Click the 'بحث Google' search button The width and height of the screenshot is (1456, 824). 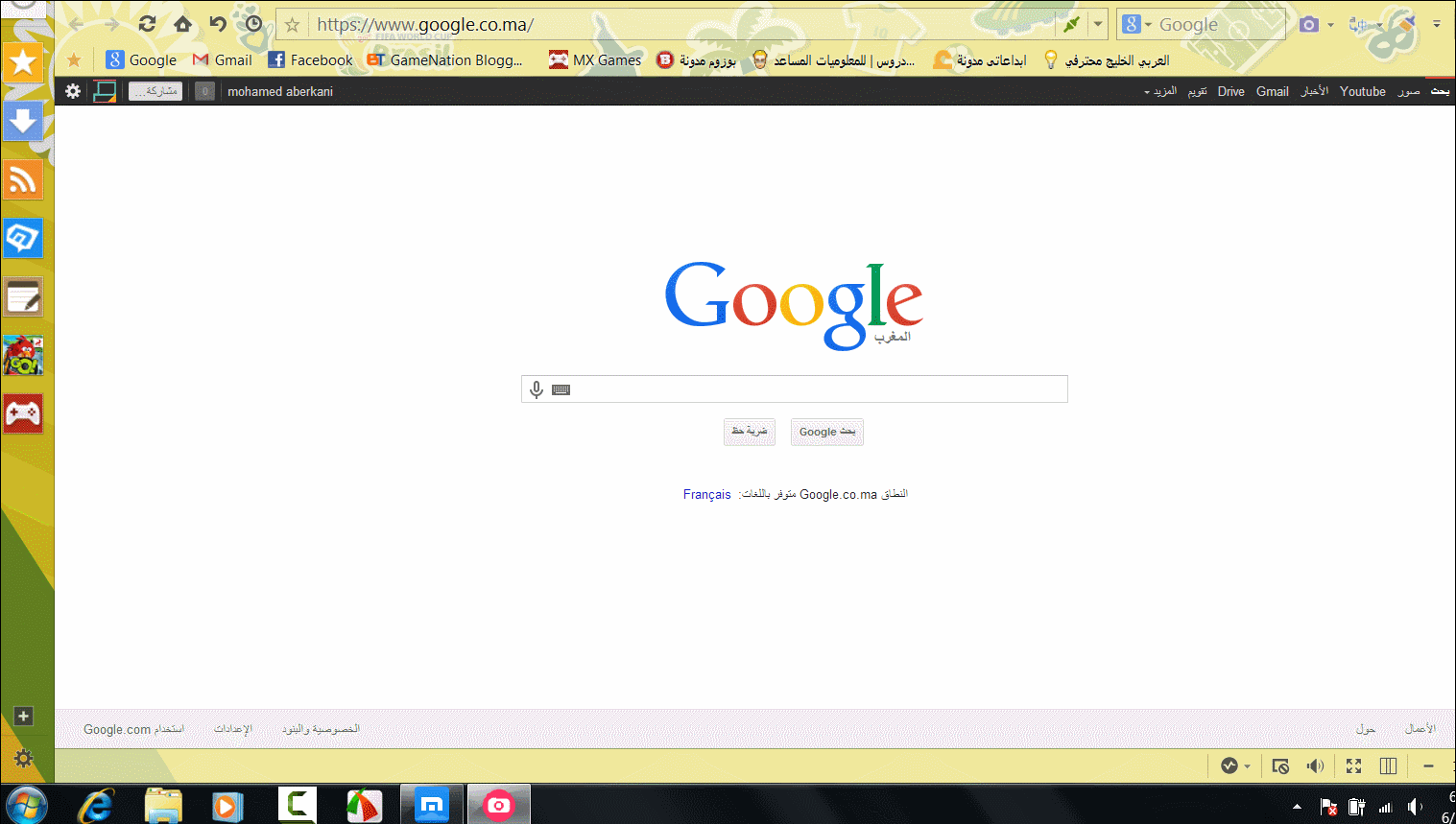click(x=827, y=432)
